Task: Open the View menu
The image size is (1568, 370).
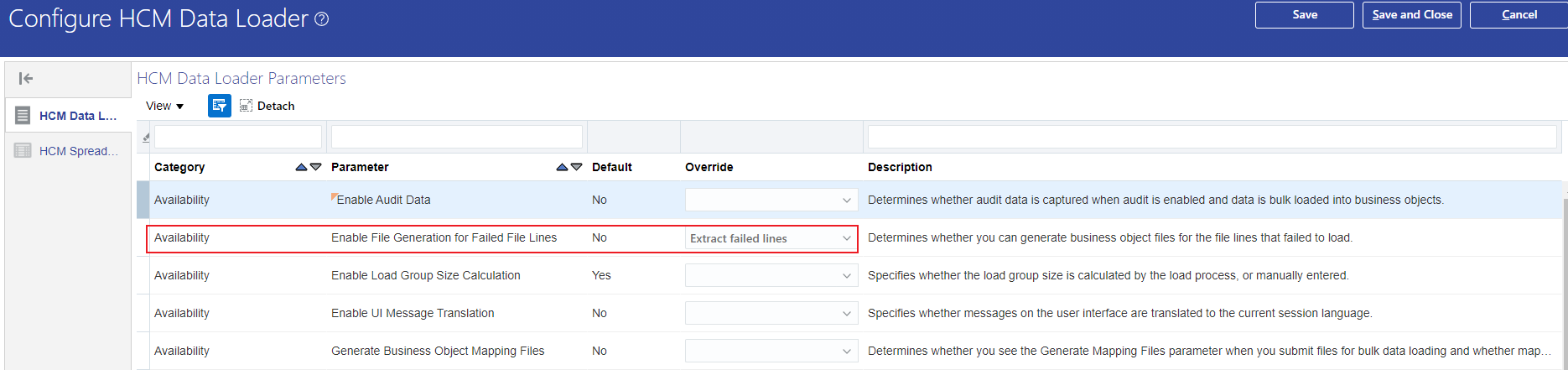Action: (x=164, y=106)
